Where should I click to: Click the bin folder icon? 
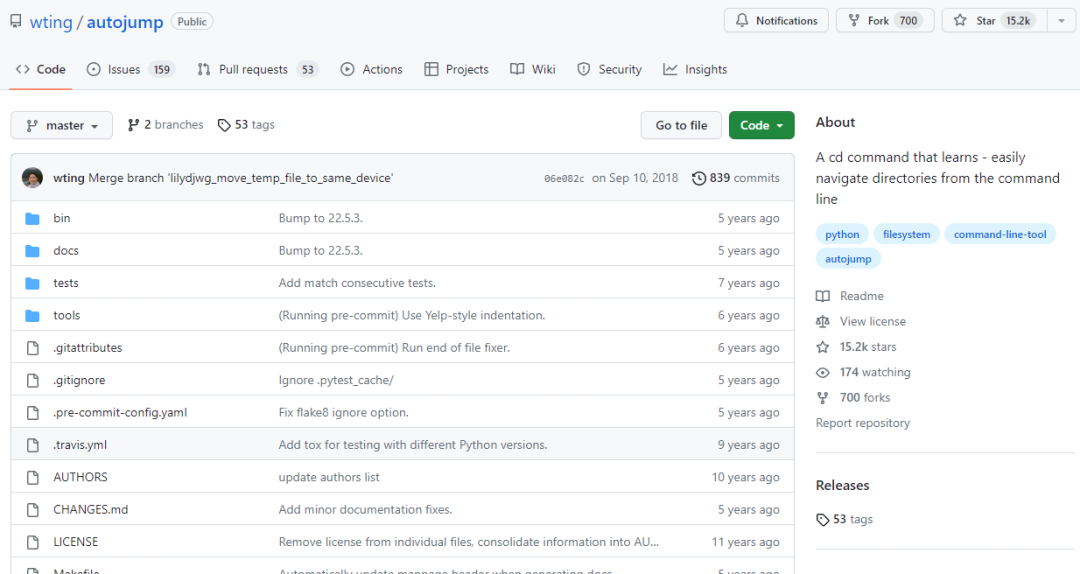click(x=32, y=218)
